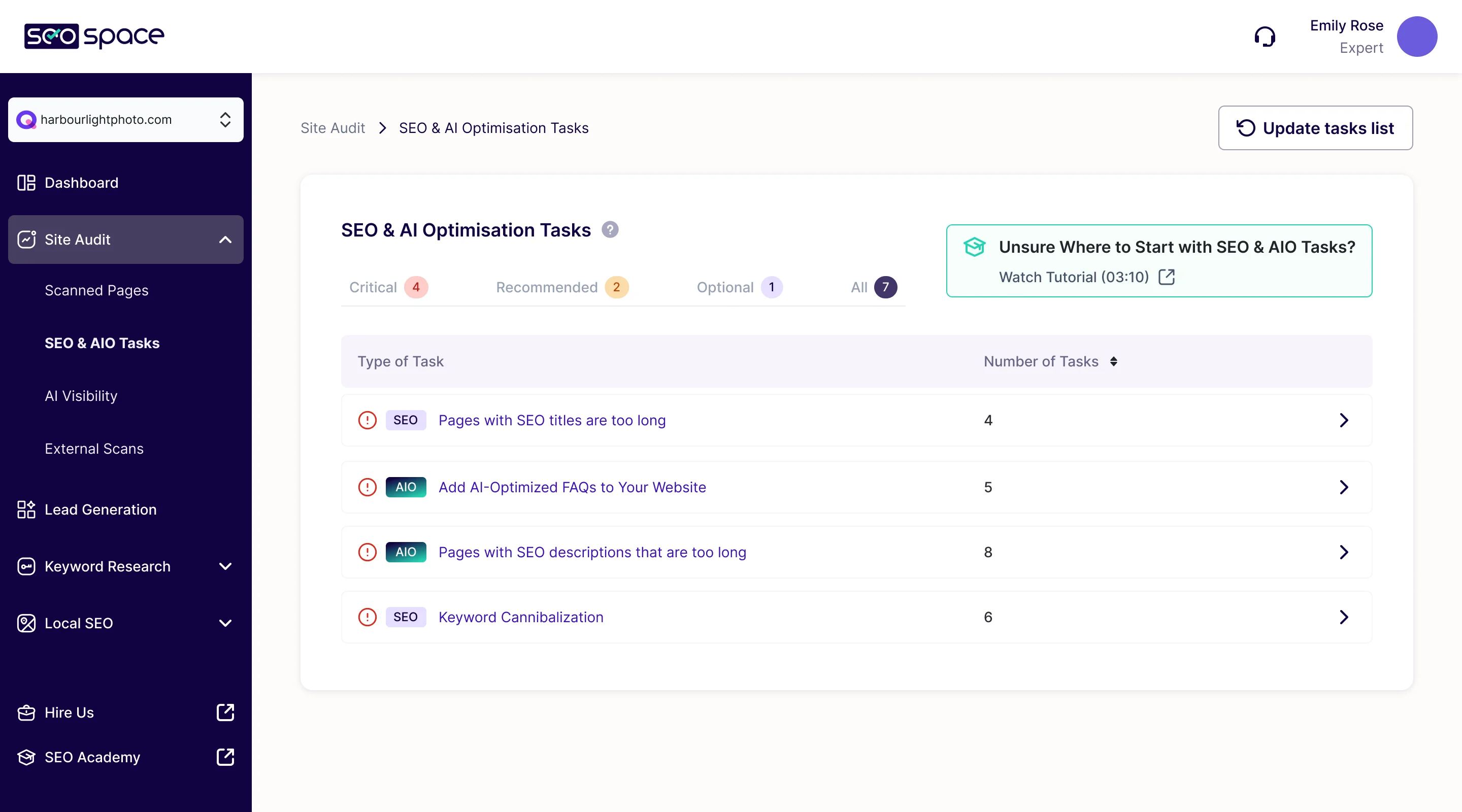This screenshot has height=812, width=1462.
Task: Click the harbourlightphoto.com site favicon
Action: [26, 120]
